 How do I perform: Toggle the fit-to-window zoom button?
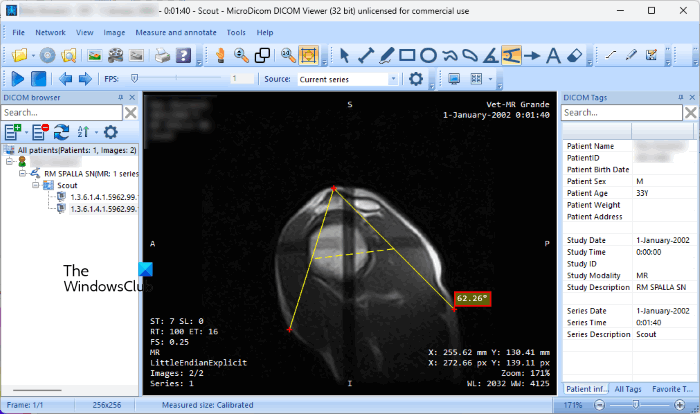pyautogui.click(x=309, y=55)
